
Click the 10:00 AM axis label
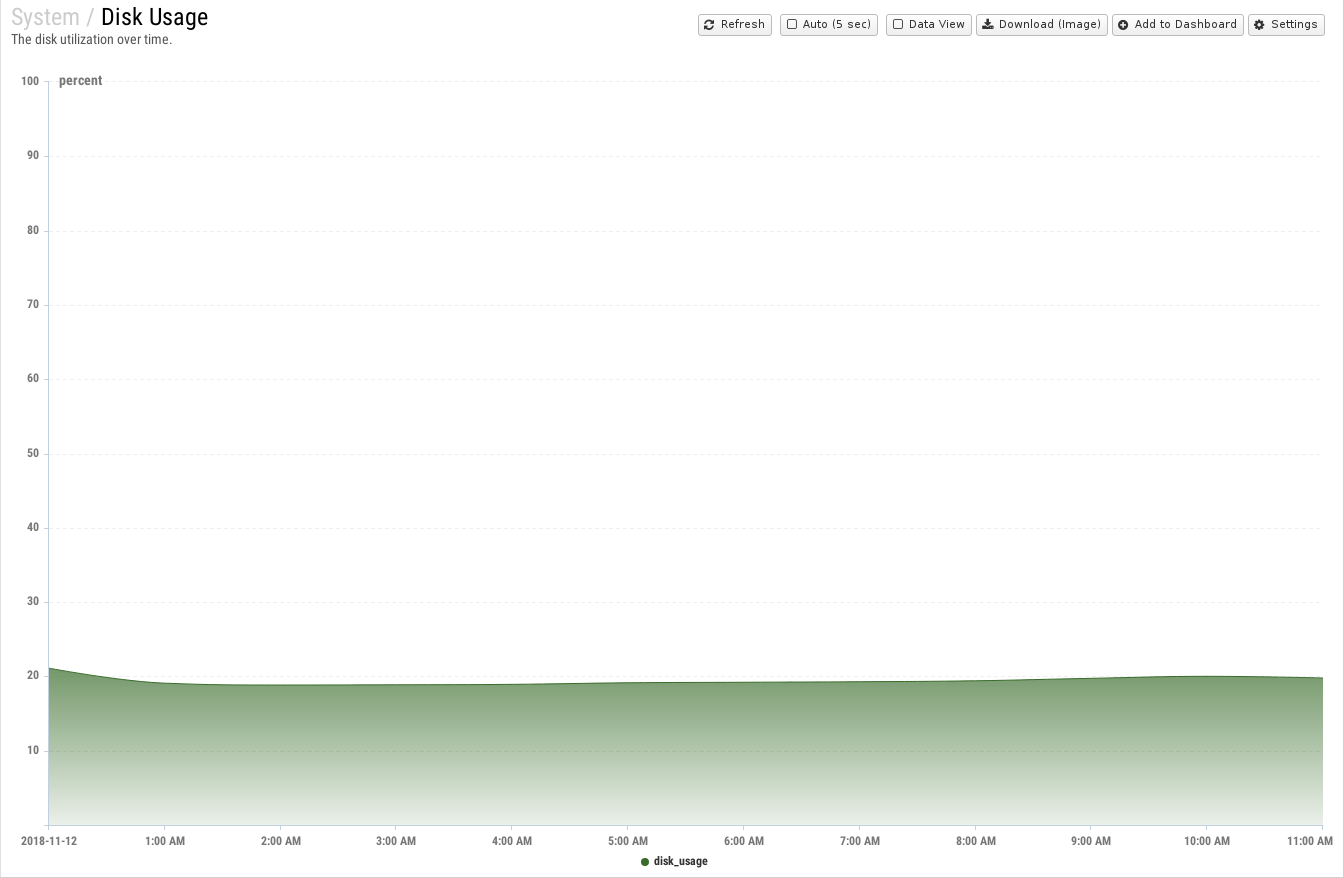point(1207,841)
